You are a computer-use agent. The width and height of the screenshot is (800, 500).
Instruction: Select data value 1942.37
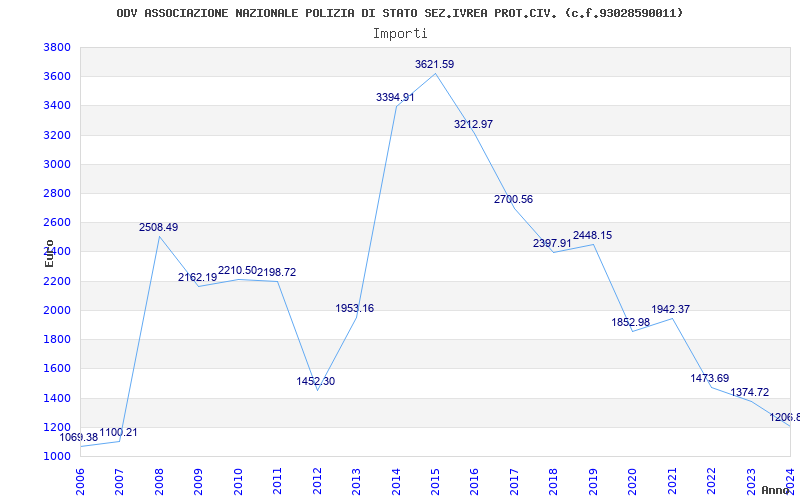coord(671,309)
